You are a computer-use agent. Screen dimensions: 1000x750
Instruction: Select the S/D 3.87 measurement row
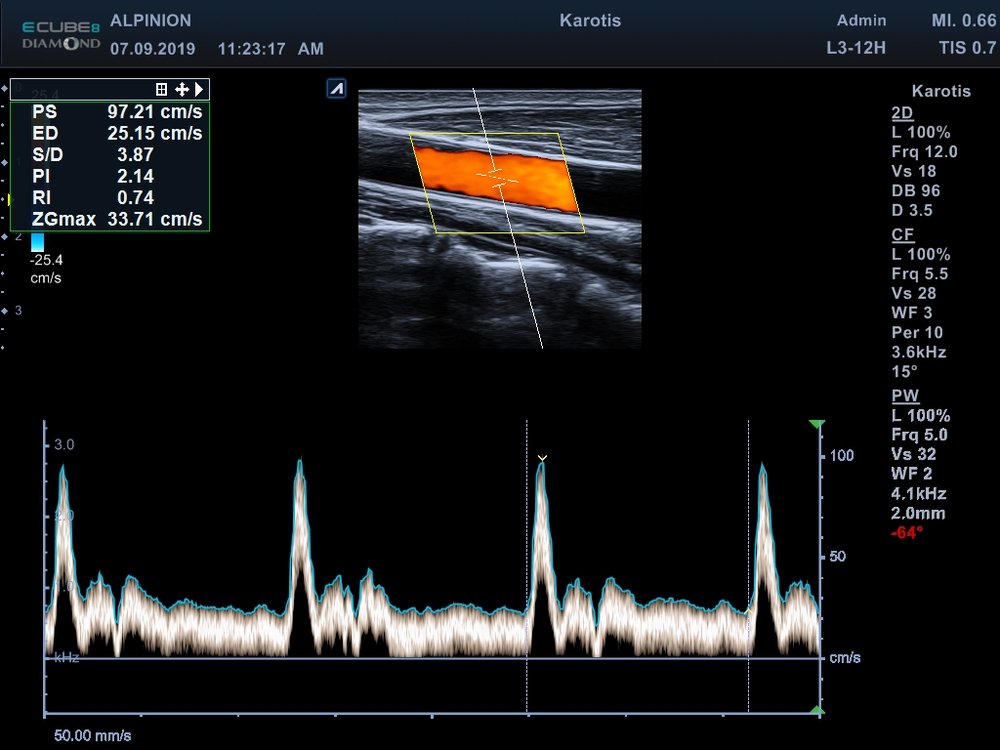tap(92, 154)
